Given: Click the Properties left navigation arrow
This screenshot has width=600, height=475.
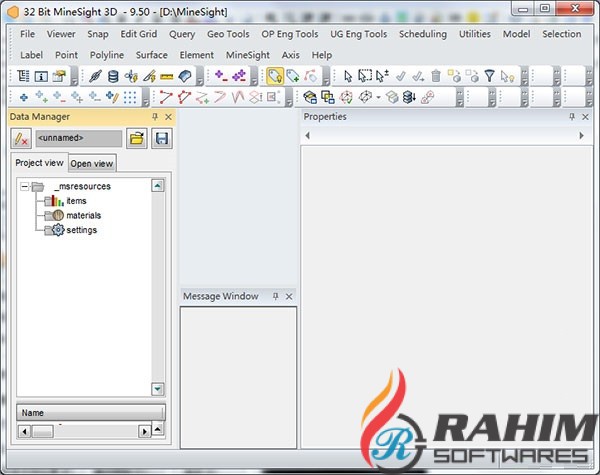Looking at the screenshot, I should click(307, 135).
